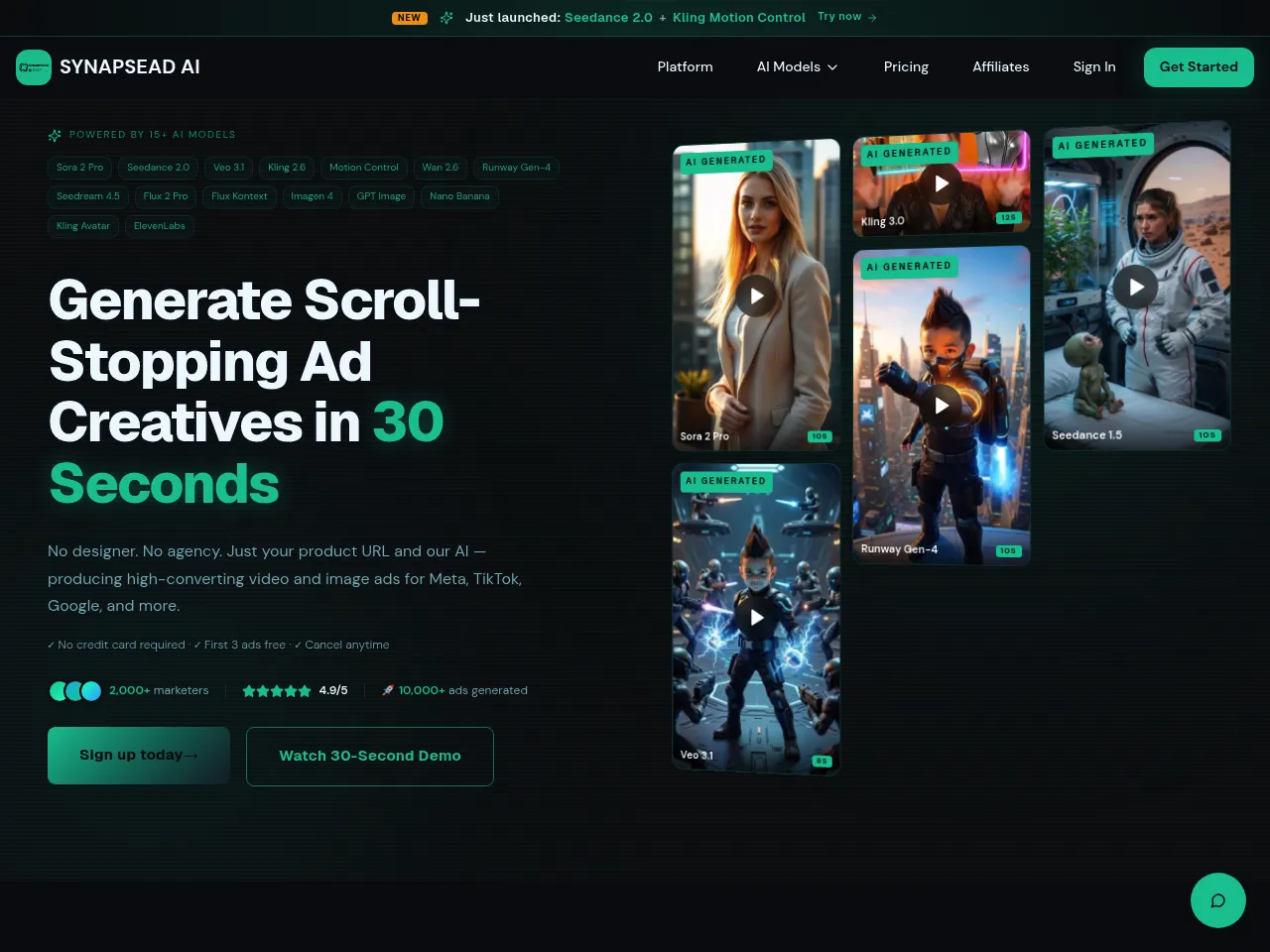Click the SYNAPSEAD AI brand name
This screenshot has height=952, width=1270.
click(130, 67)
